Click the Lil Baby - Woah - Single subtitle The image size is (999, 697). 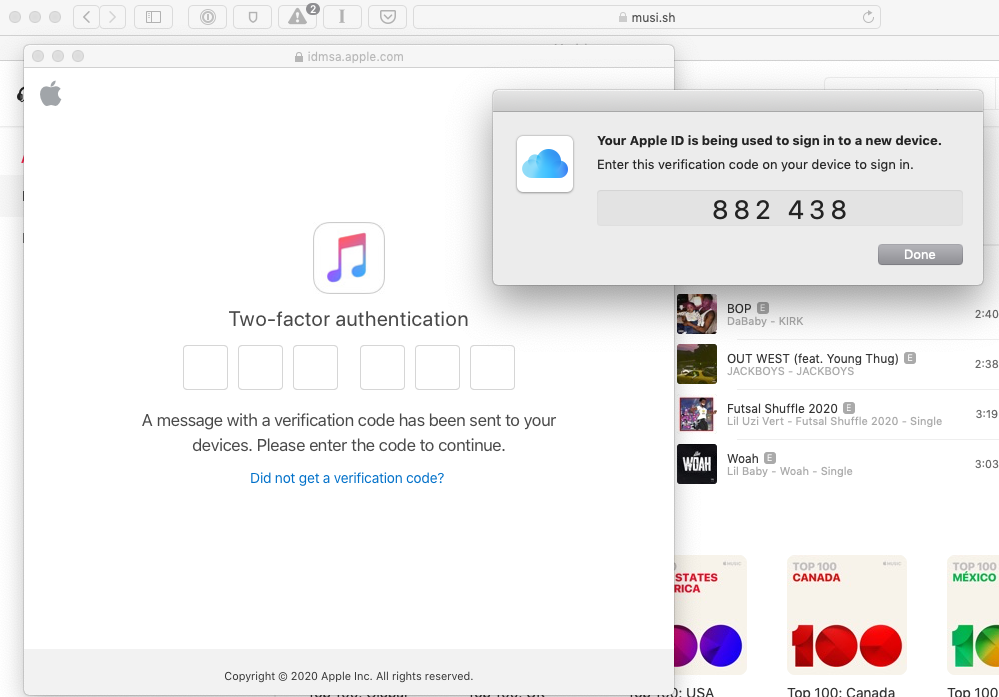[x=789, y=471]
